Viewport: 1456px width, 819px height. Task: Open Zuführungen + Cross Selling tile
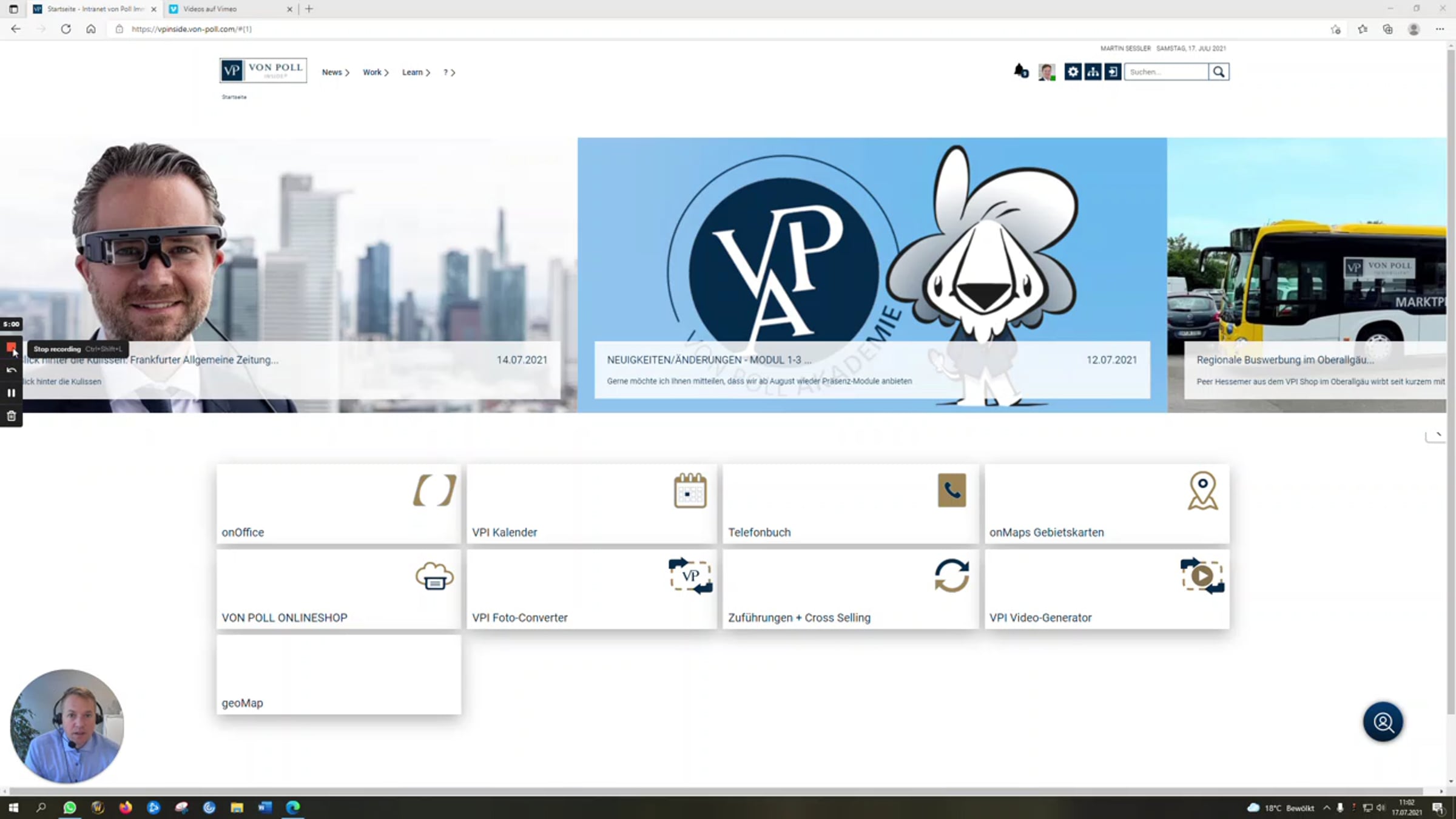(851, 589)
